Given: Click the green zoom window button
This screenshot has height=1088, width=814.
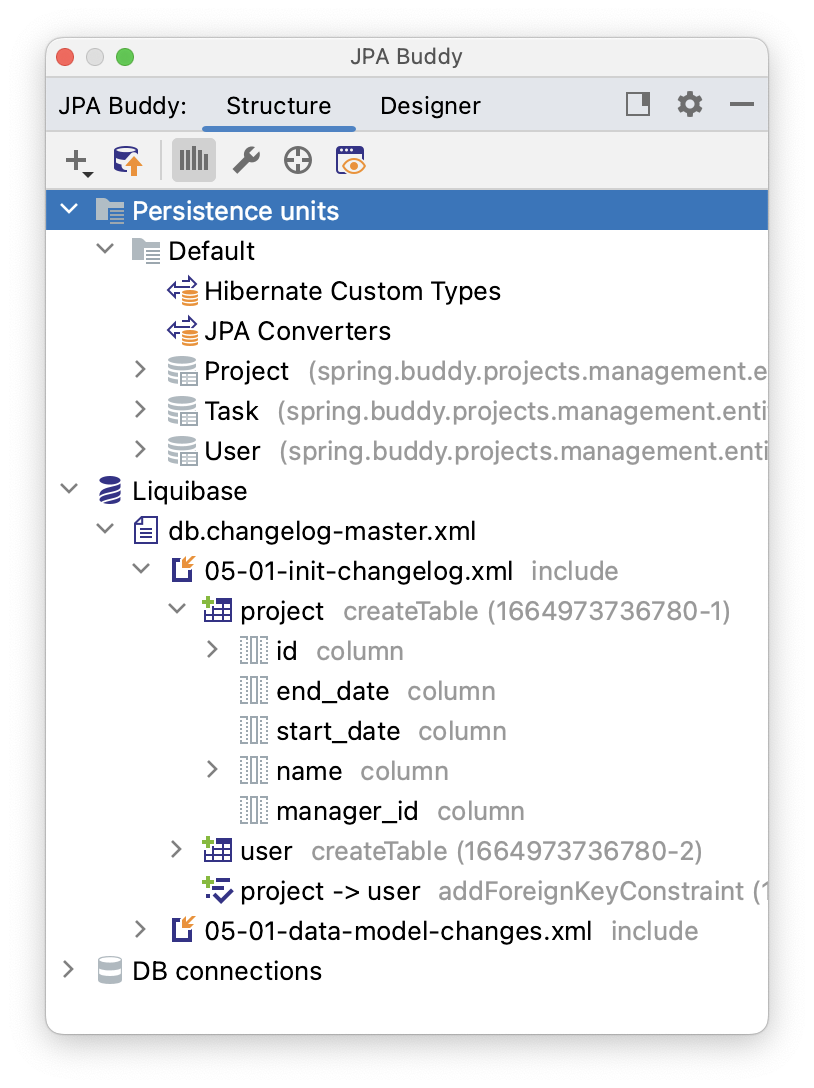Looking at the screenshot, I should pos(125,57).
